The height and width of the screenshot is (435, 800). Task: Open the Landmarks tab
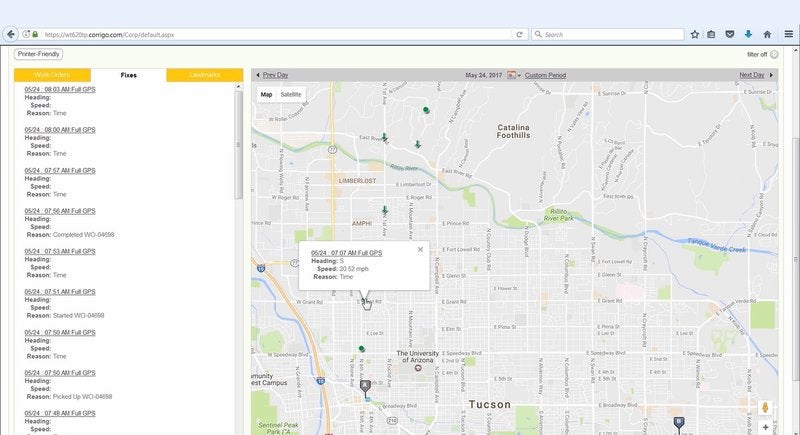(204, 75)
